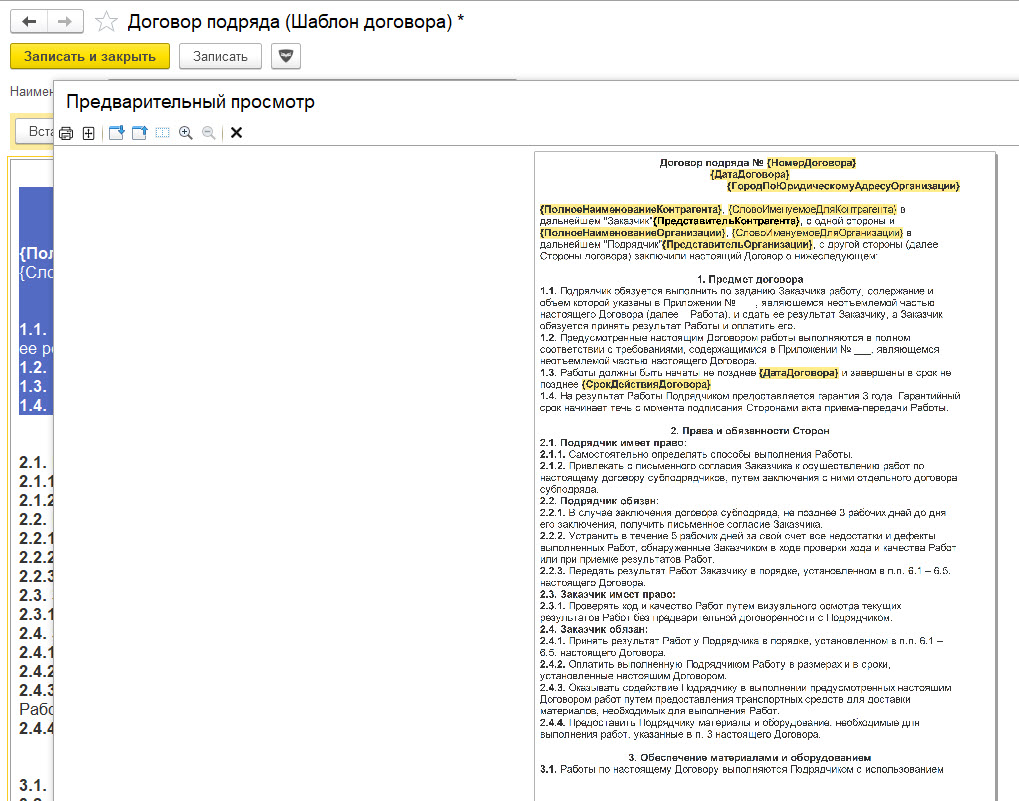Image resolution: width=1019 pixels, height=801 pixels.
Task: Click clause number 1.1. in the preview
Action: [548, 291]
